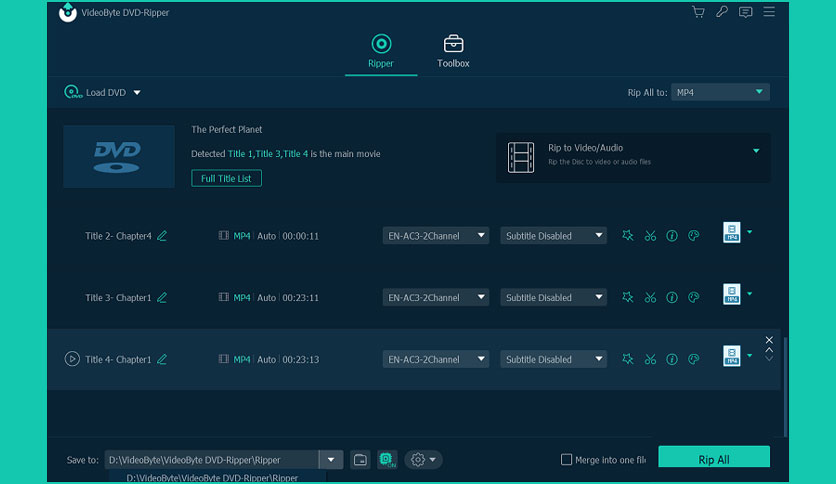Open the Full Title List
836x484 pixels.
[x=226, y=178]
